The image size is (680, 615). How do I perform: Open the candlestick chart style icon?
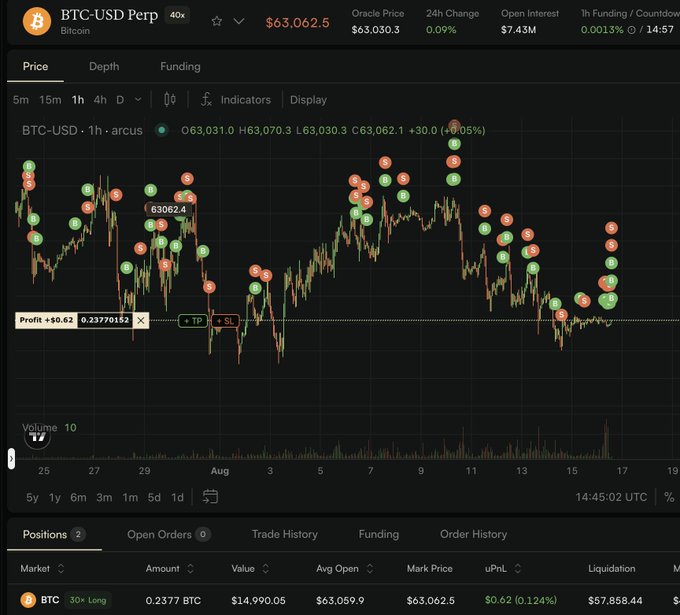click(170, 99)
